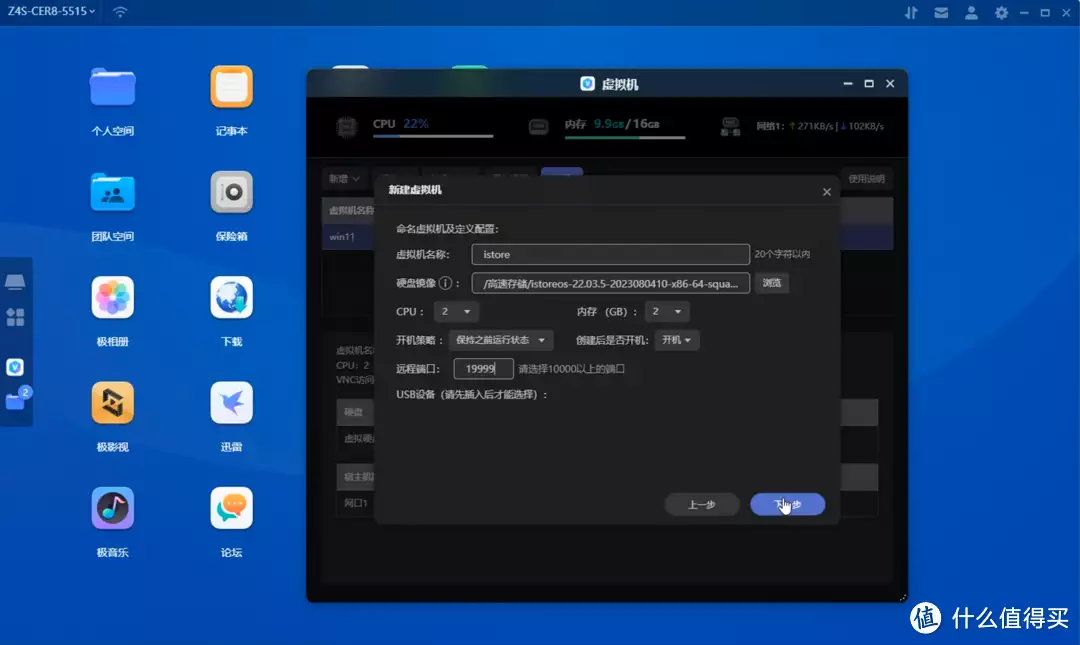Launch the 极影视 video app
This screenshot has width=1080, height=645.
point(112,403)
